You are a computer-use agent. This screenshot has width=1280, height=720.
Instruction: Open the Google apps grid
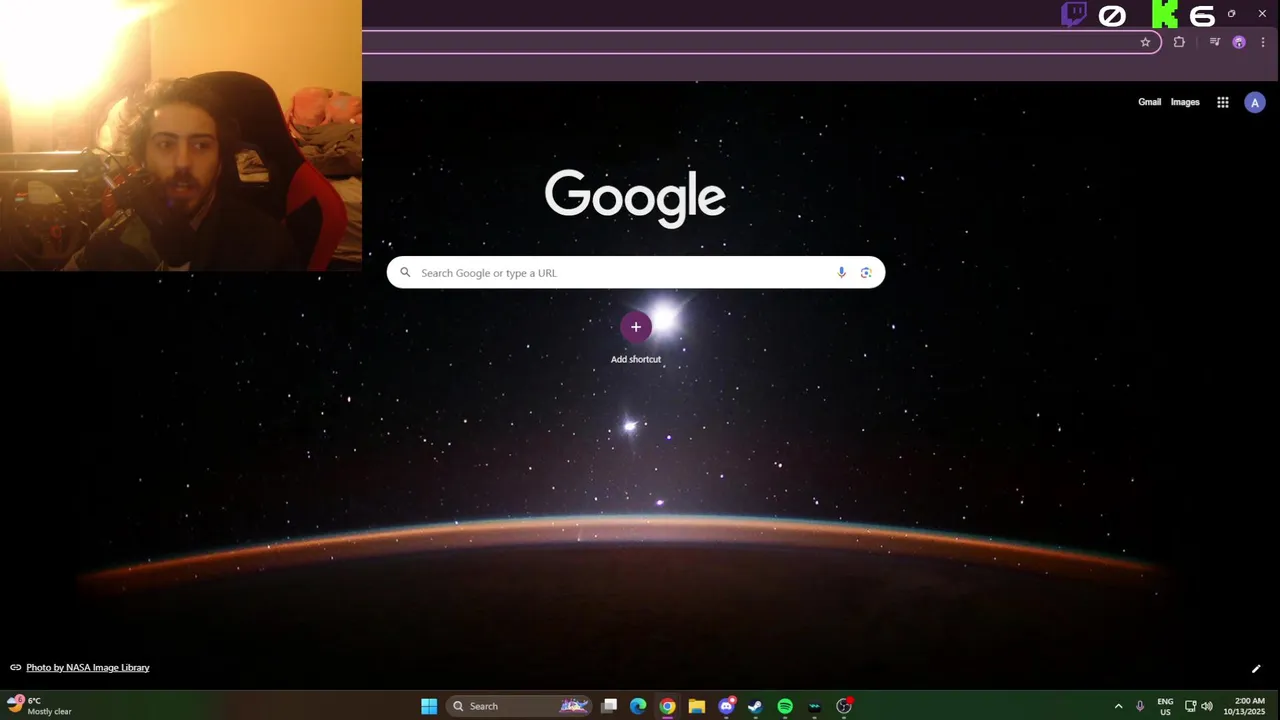(x=1223, y=102)
